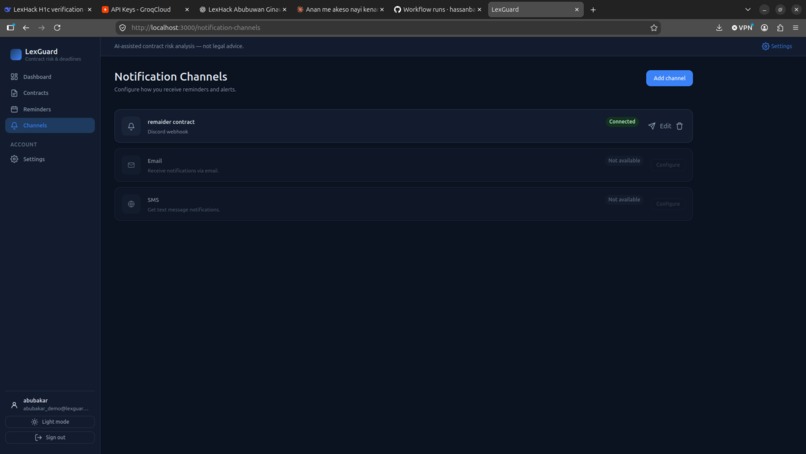This screenshot has width=806, height=454.
Task: Click the VPN button in toolbar
Action: point(742,28)
